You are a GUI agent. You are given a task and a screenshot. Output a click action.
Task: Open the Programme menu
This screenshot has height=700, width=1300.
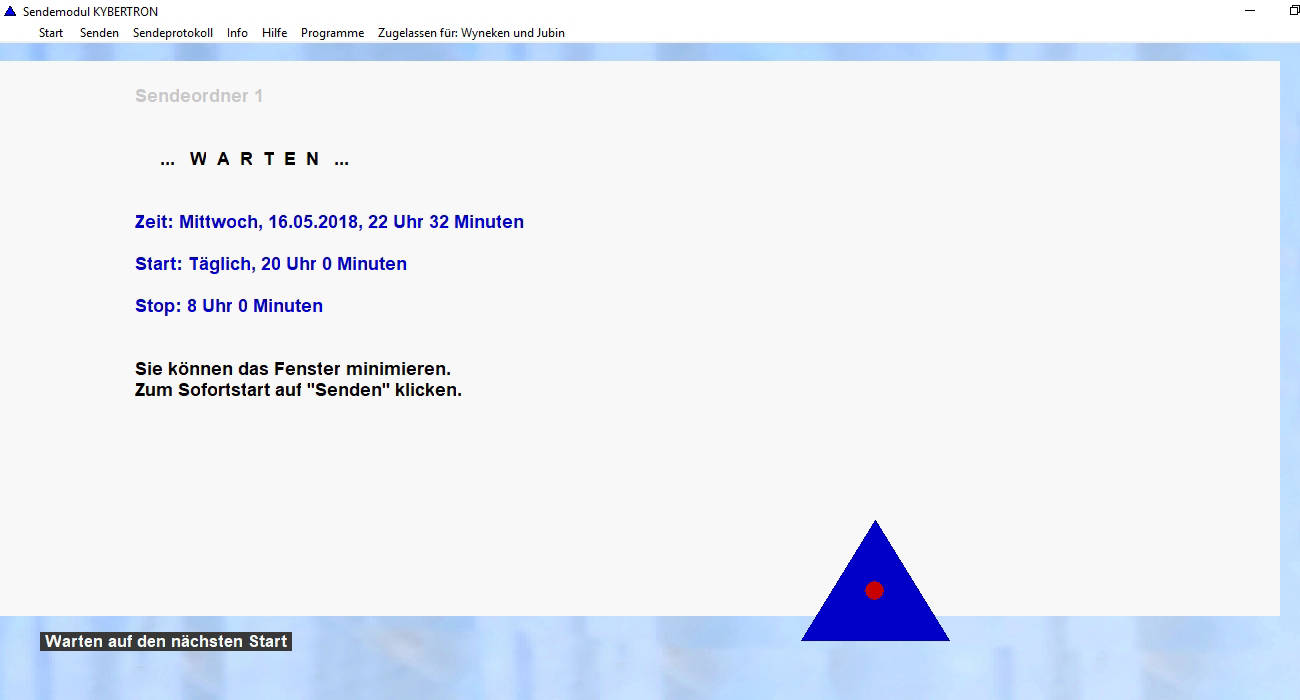[332, 33]
